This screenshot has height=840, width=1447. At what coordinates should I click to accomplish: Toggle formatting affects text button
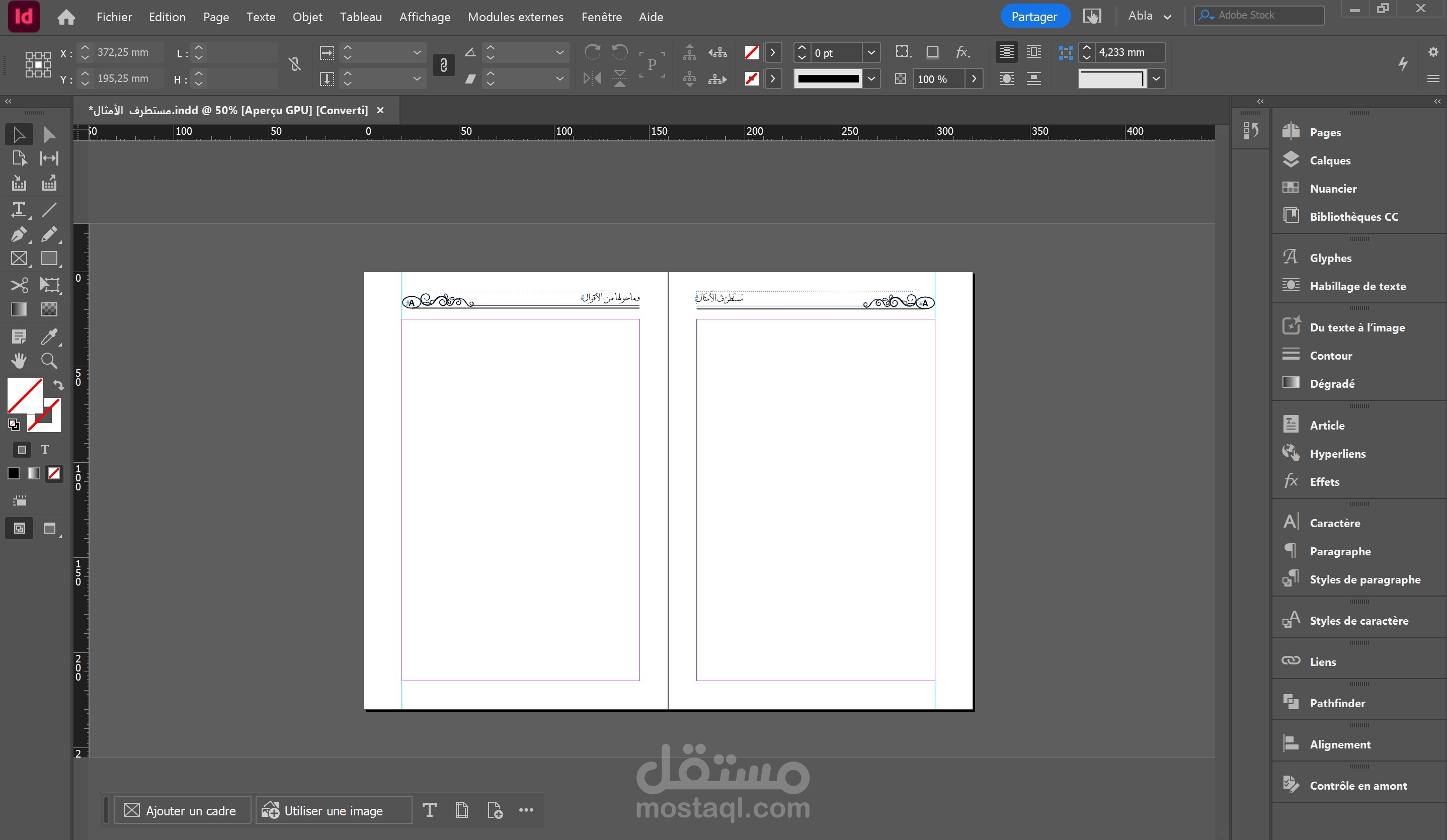tap(45, 450)
